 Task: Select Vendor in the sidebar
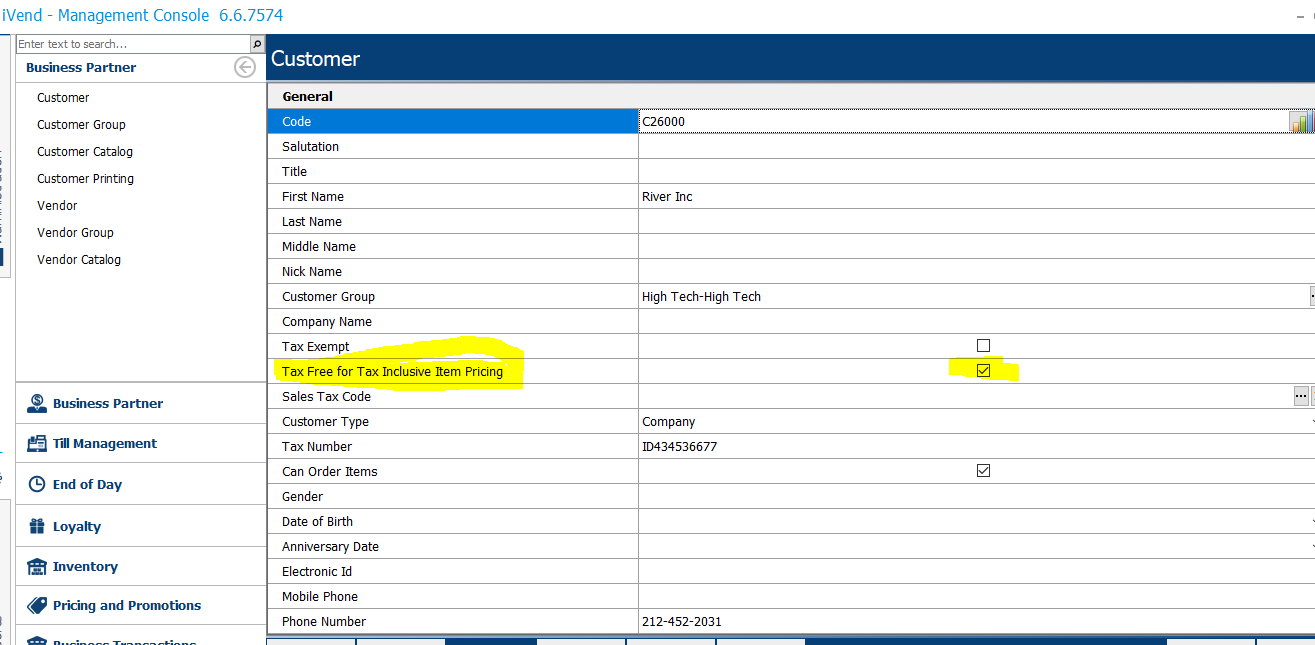click(x=57, y=206)
